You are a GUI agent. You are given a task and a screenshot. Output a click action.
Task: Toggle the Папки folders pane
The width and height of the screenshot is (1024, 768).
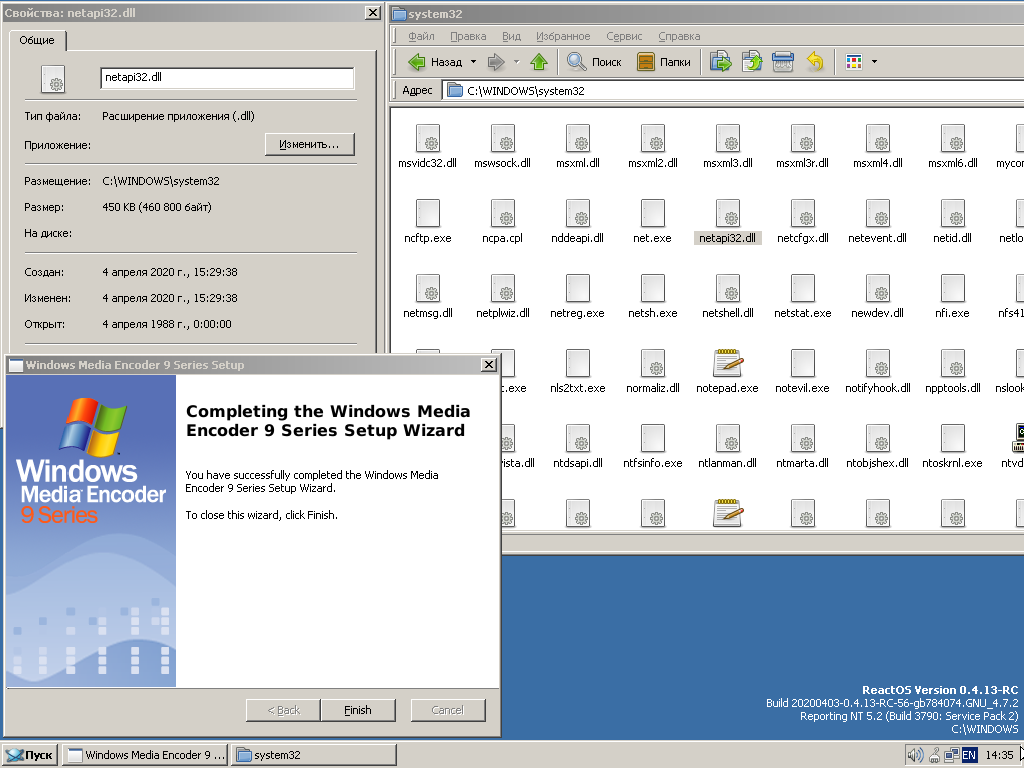664,62
